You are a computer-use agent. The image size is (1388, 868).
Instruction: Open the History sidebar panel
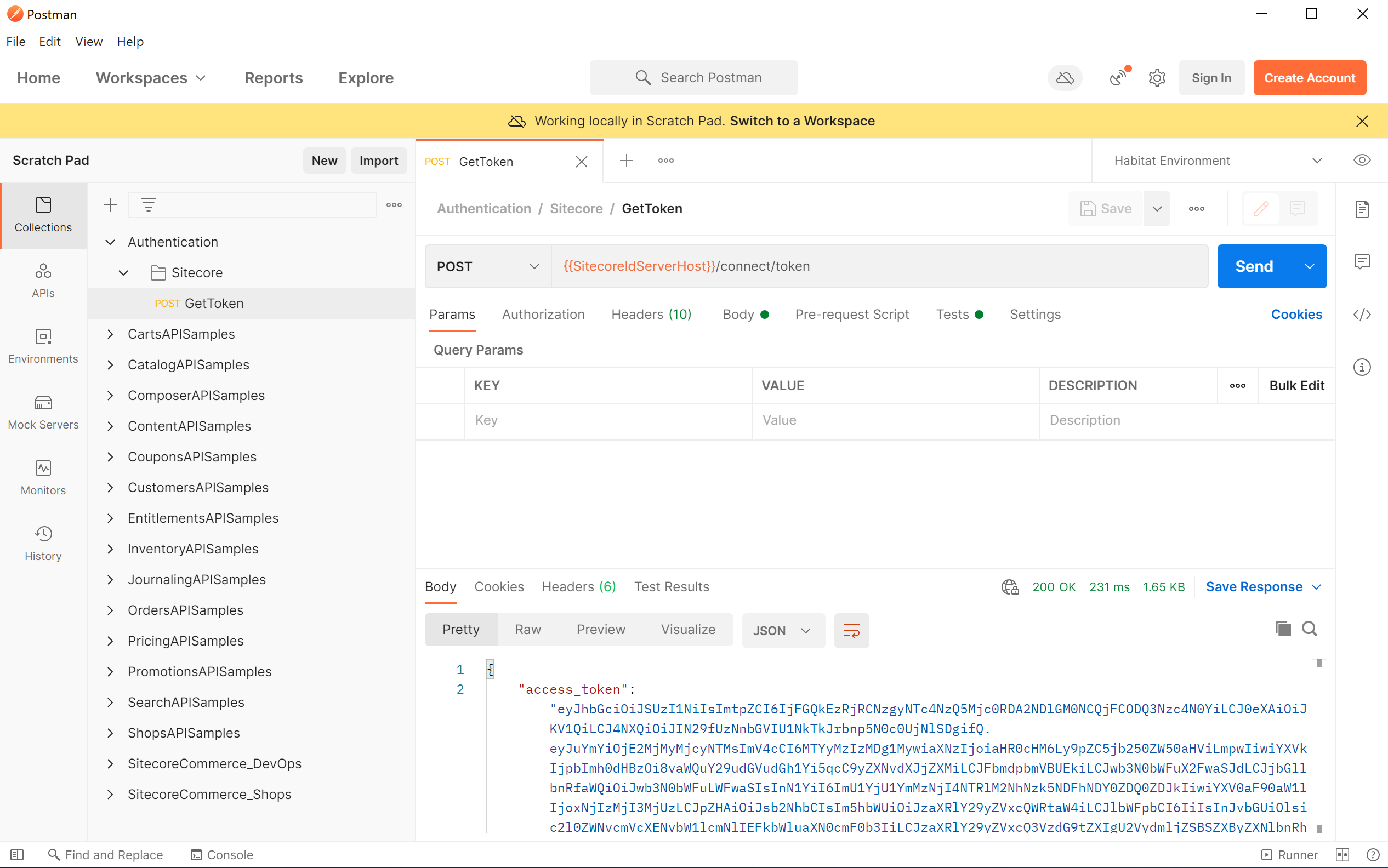43,543
